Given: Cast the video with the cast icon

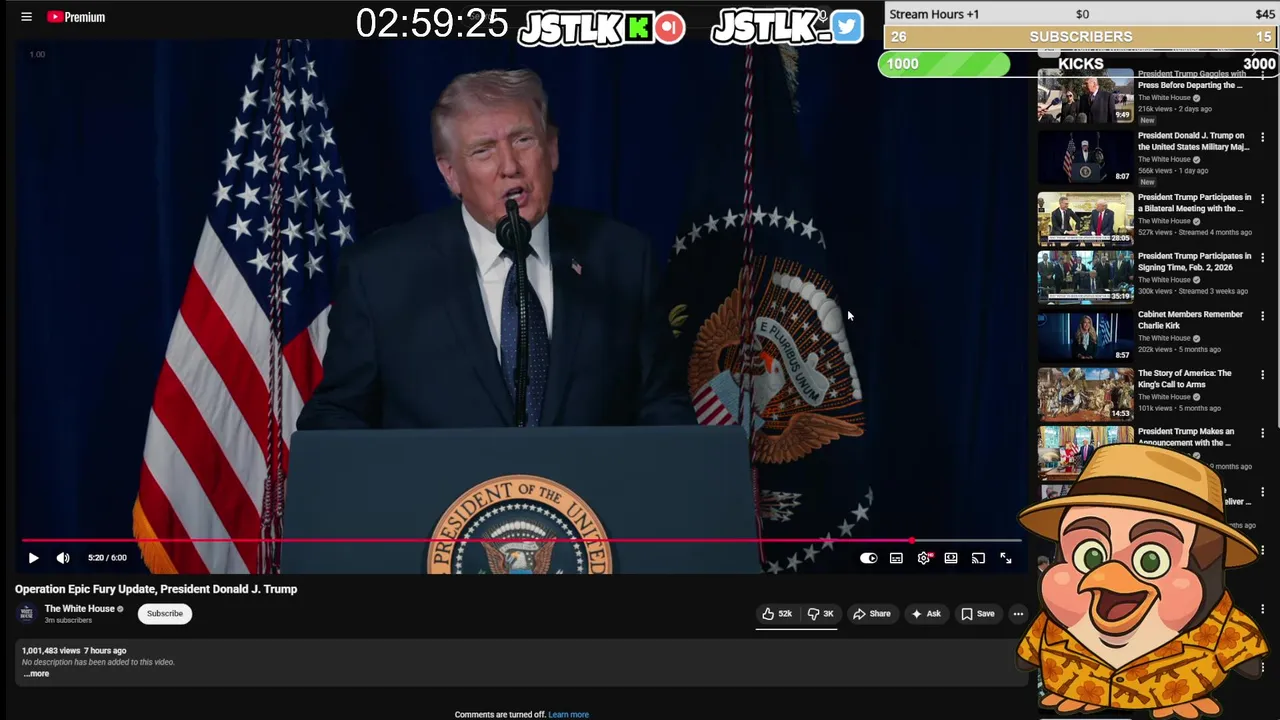Looking at the screenshot, I should click(978, 558).
